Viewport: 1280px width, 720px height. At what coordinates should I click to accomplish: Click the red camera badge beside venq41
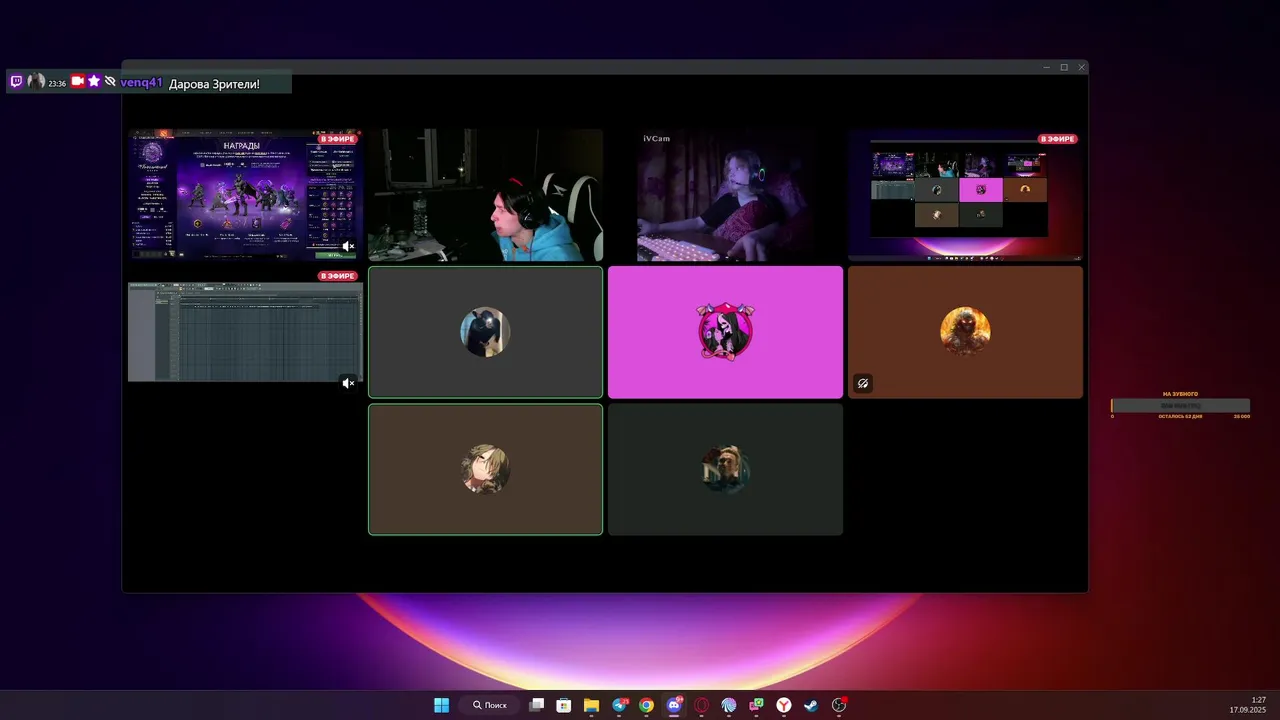click(77, 82)
